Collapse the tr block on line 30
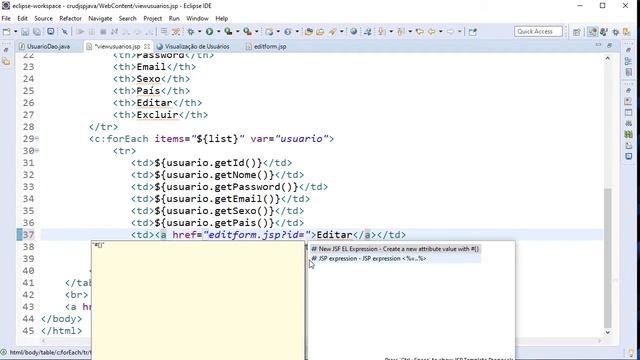640x360 pixels. (x=37, y=151)
